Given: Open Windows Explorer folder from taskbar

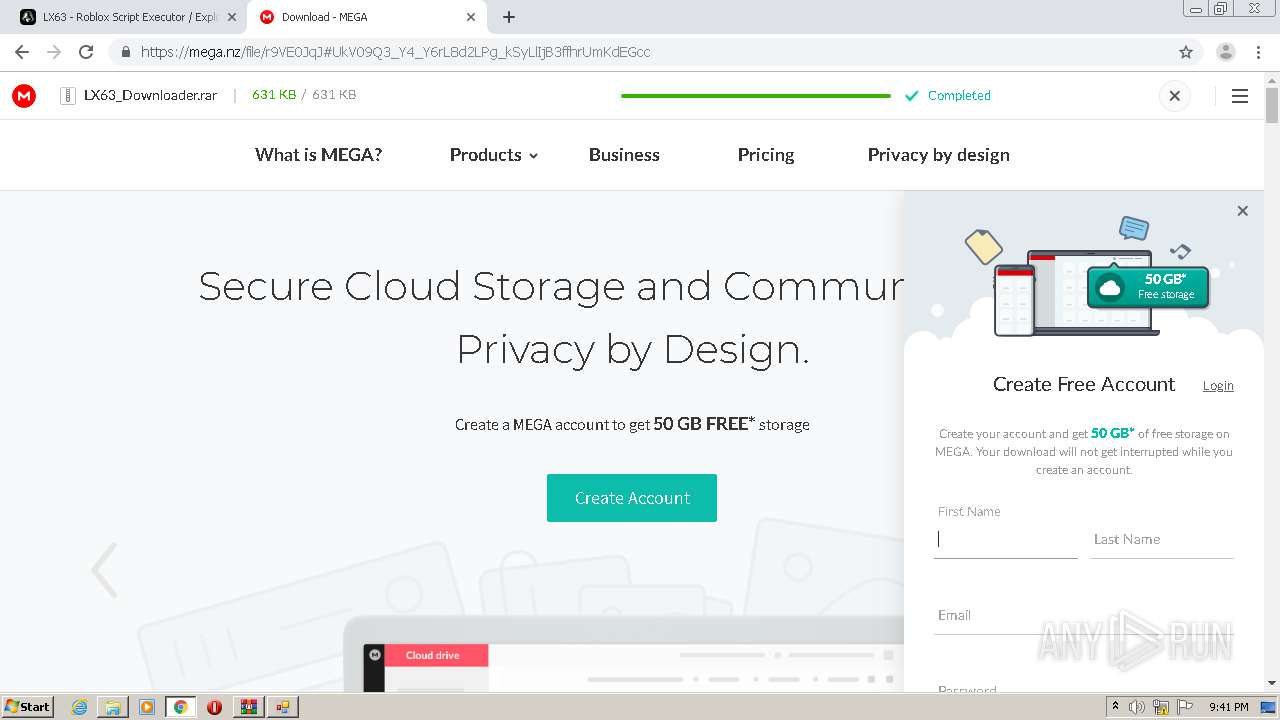Looking at the screenshot, I should pos(113,707).
